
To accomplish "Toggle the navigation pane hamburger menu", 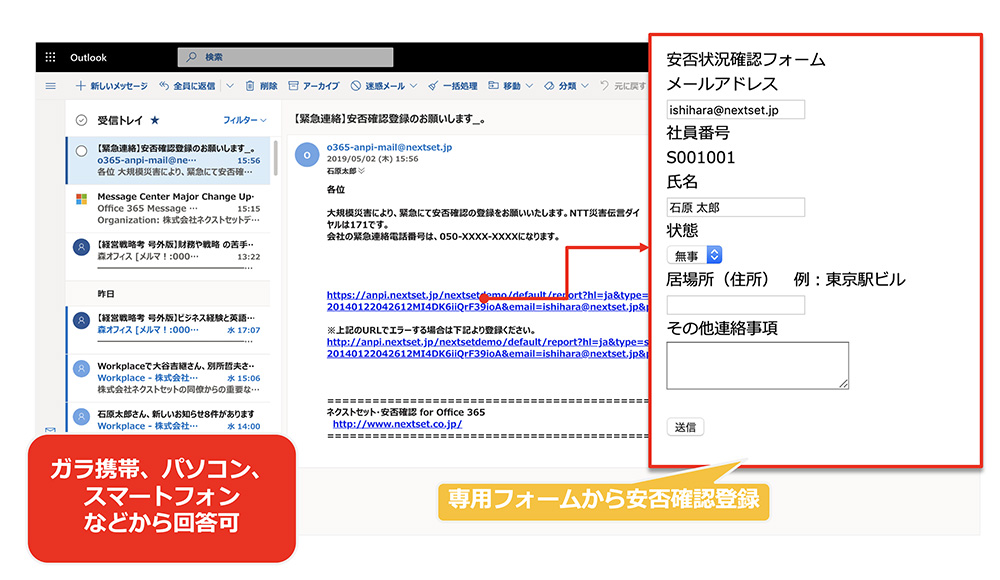I will pos(50,86).
